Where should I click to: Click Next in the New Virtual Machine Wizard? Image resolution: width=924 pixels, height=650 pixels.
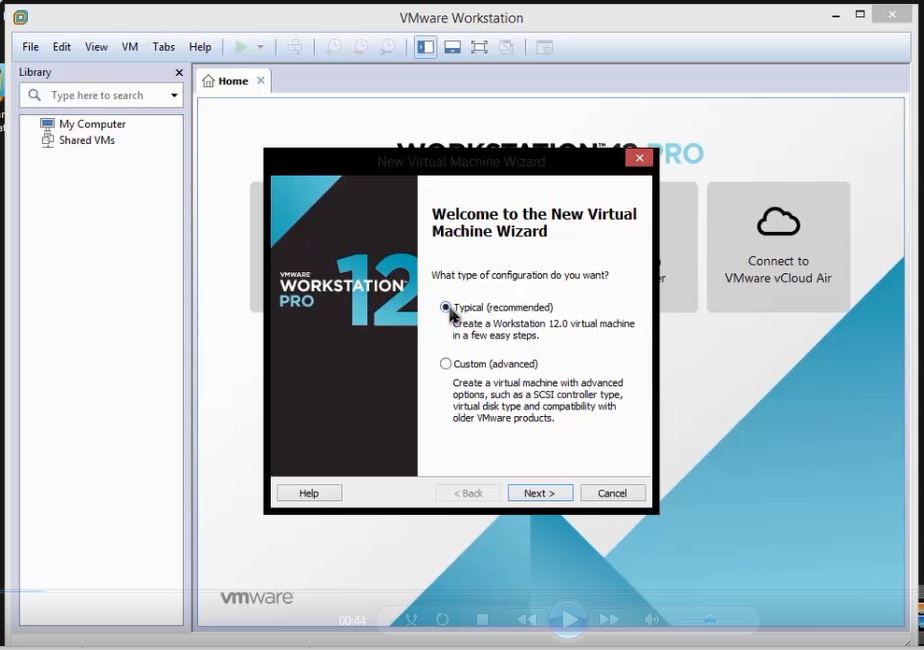click(x=539, y=492)
